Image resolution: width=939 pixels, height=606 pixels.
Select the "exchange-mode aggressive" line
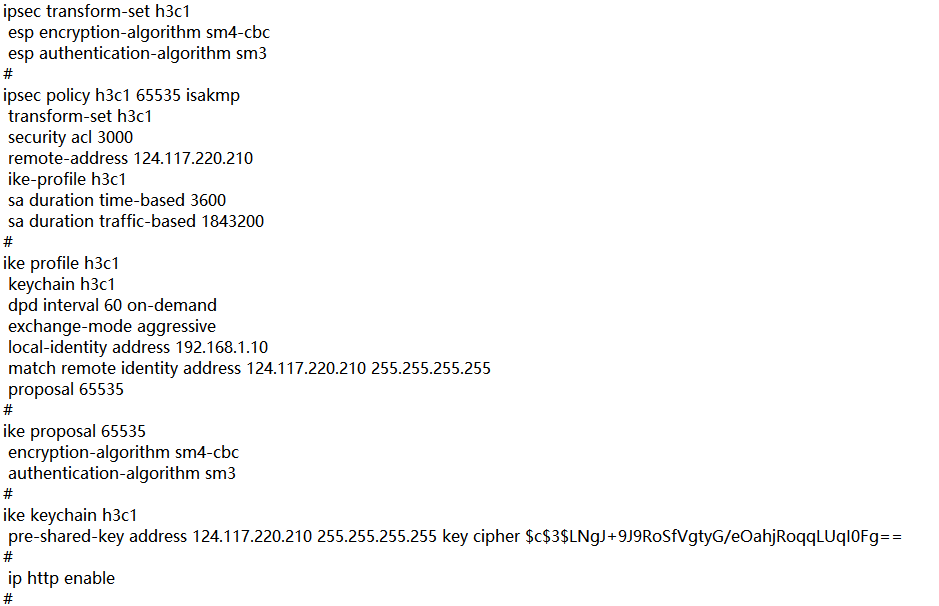pyautogui.click(x=112, y=326)
